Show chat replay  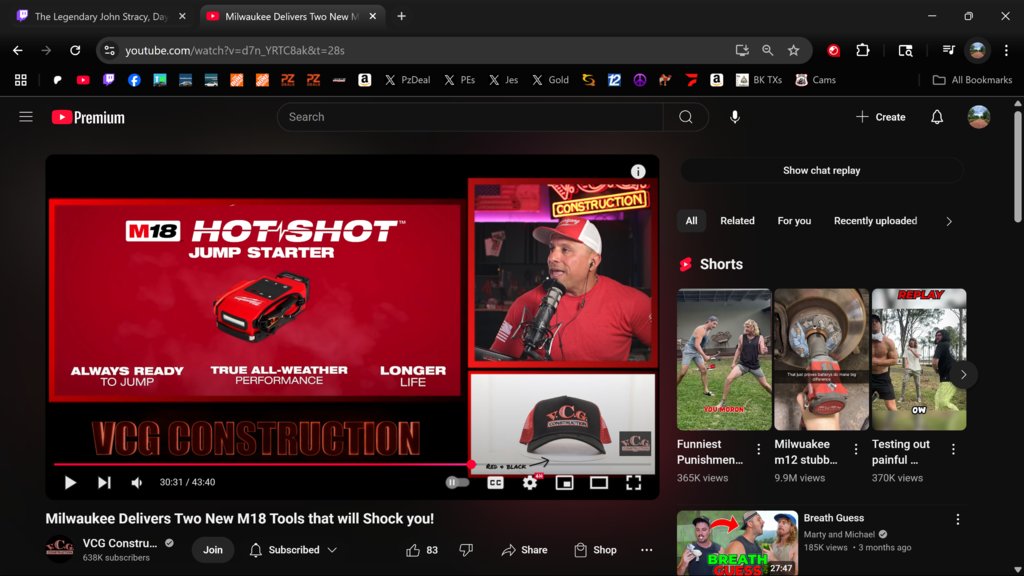pyautogui.click(x=822, y=170)
